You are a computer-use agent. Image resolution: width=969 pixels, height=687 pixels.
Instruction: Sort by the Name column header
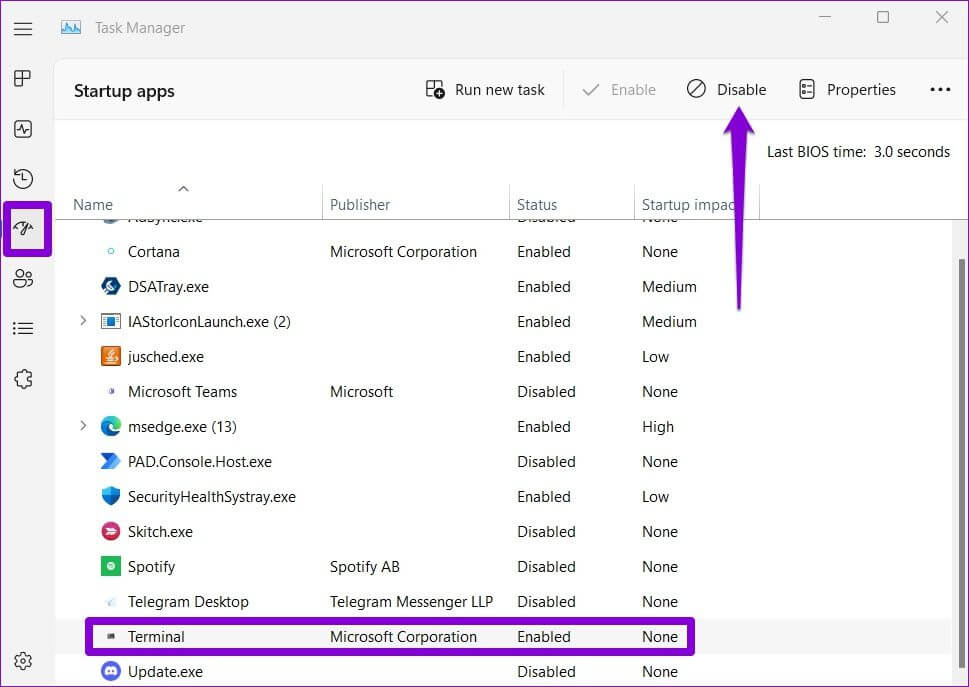click(x=93, y=204)
